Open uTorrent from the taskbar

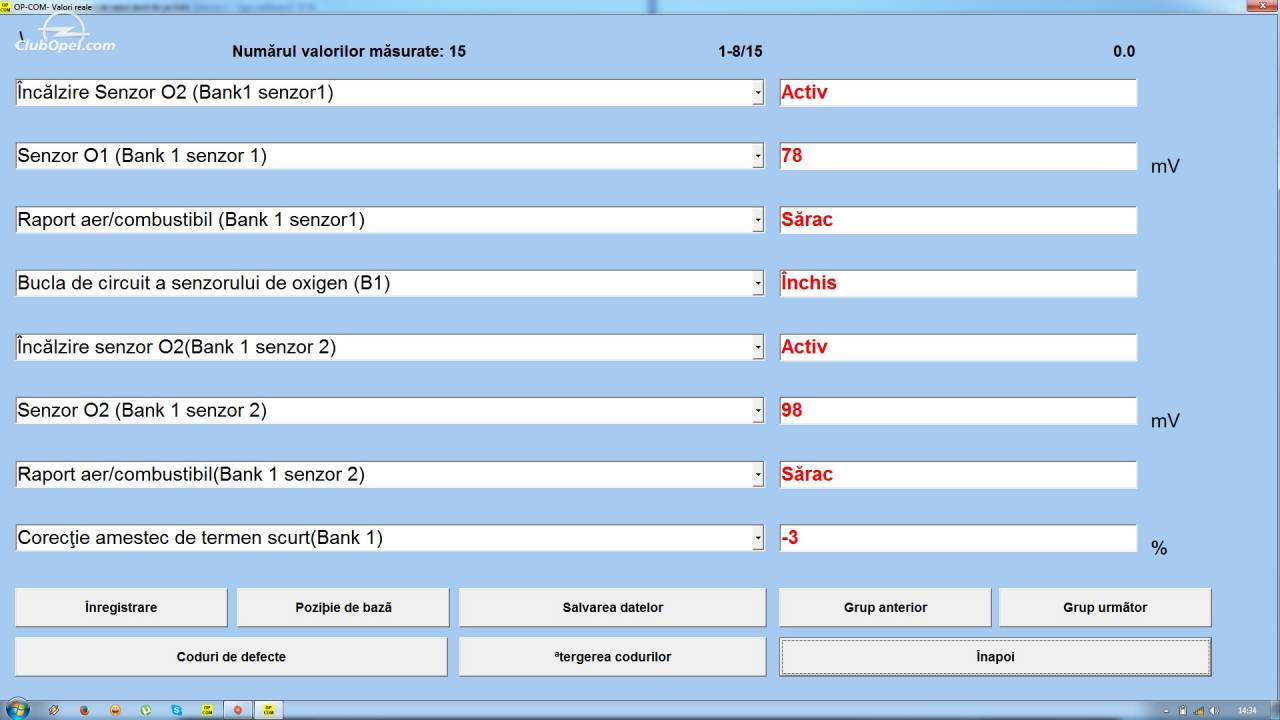(146, 710)
